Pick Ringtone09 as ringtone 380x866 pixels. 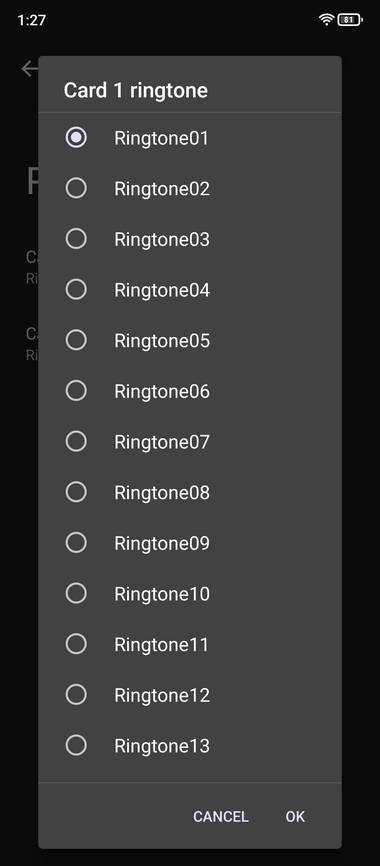[189, 543]
